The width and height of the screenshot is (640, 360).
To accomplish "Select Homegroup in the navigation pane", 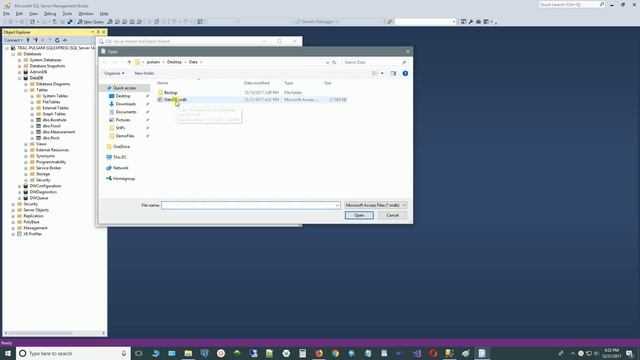I will pos(124,179).
